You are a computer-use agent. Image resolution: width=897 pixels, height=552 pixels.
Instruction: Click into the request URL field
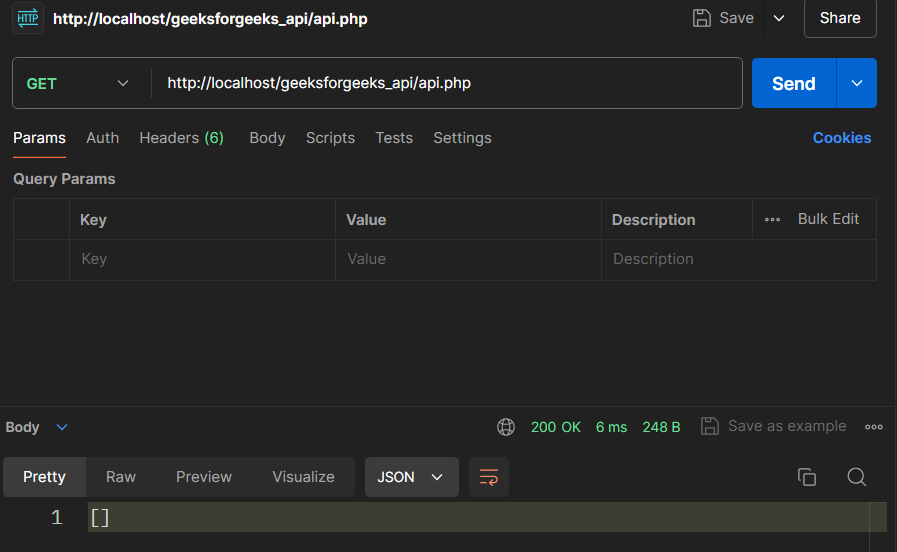(x=446, y=84)
